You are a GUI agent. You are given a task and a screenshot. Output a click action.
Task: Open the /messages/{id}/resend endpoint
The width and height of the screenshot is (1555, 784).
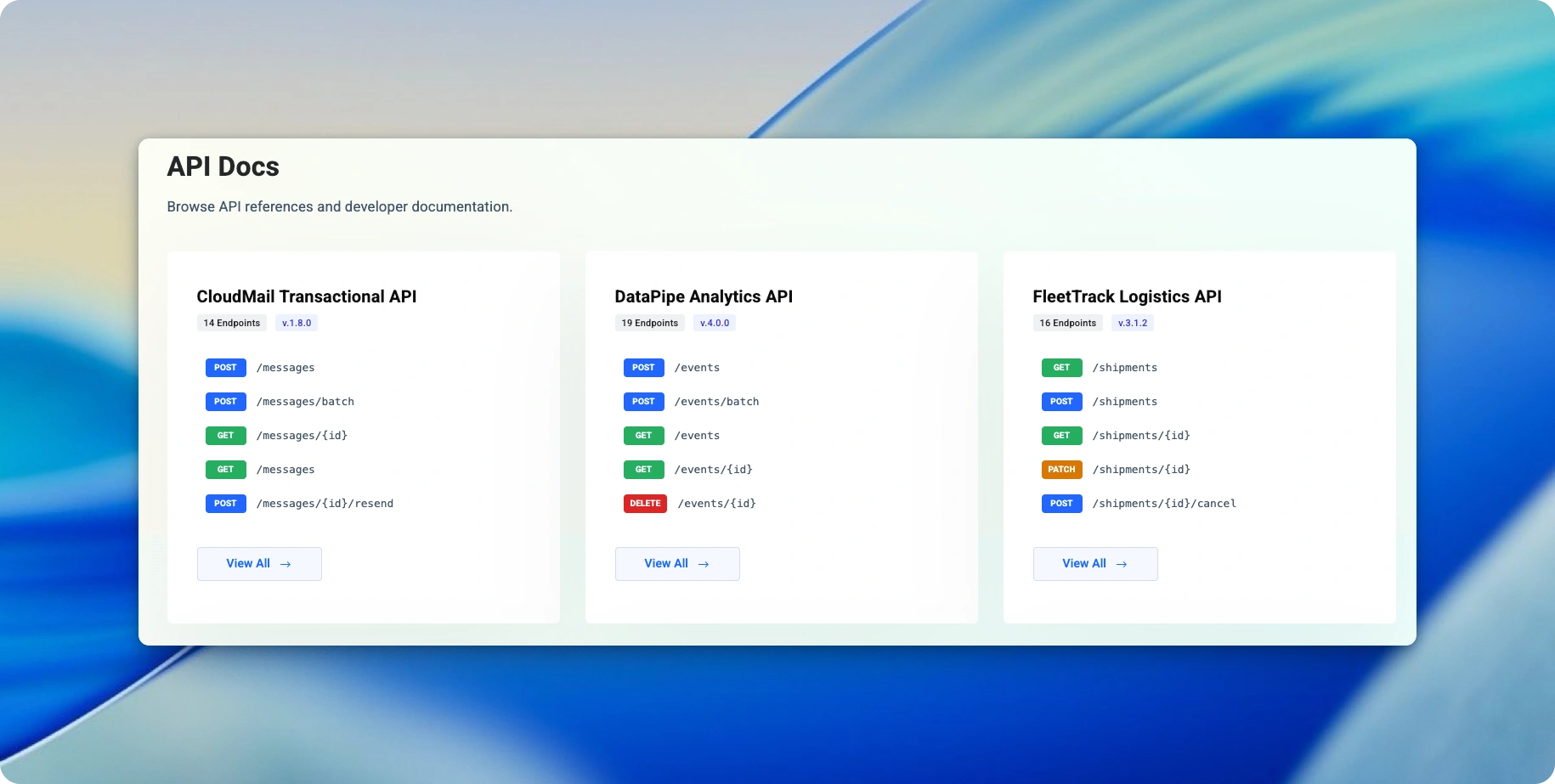(x=325, y=504)
